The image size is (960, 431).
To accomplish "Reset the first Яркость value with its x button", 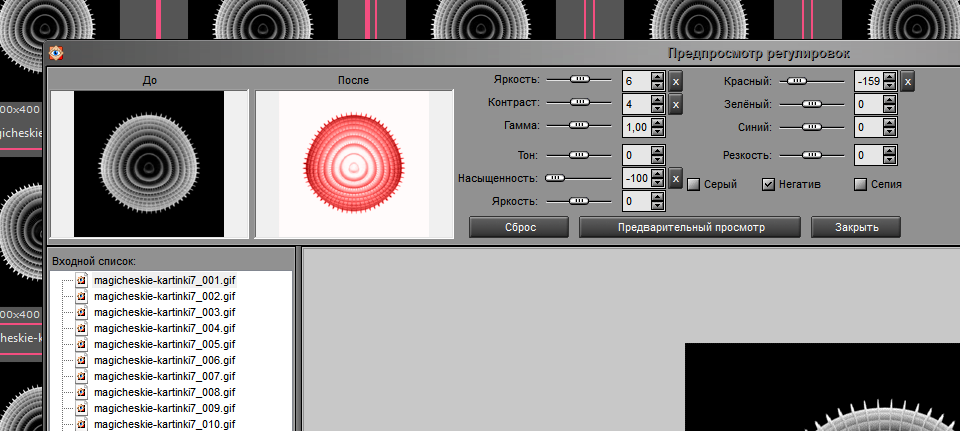I will (x=675, y=81).
